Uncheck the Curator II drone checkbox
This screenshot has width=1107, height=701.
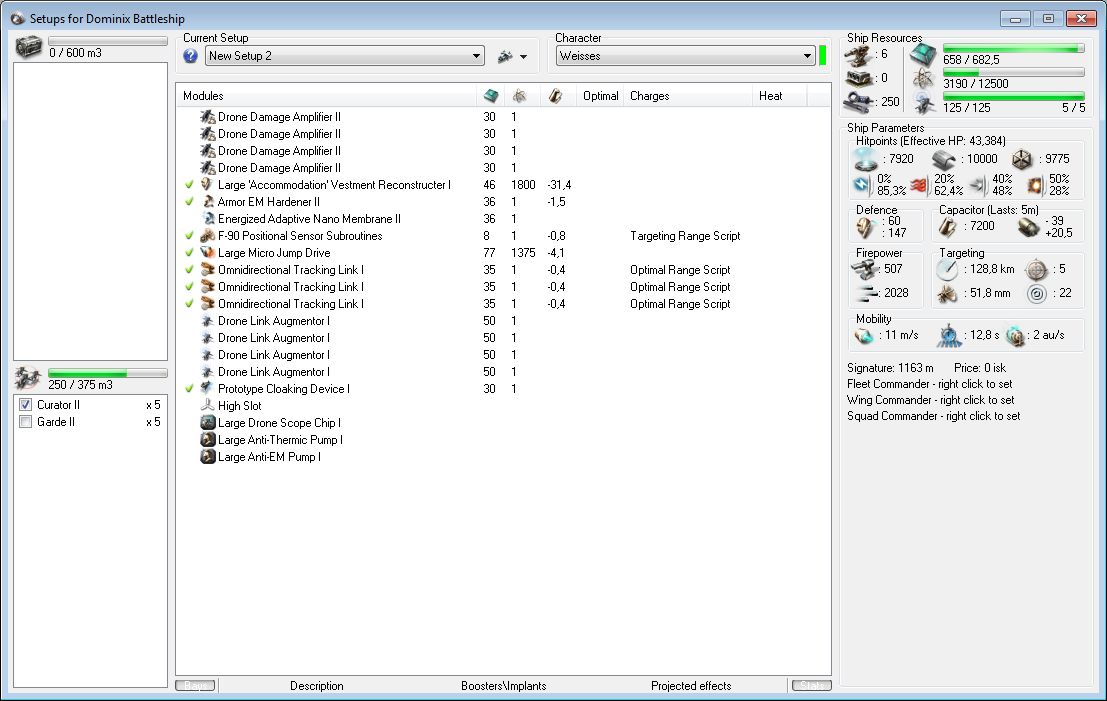(x=25, y=405)
